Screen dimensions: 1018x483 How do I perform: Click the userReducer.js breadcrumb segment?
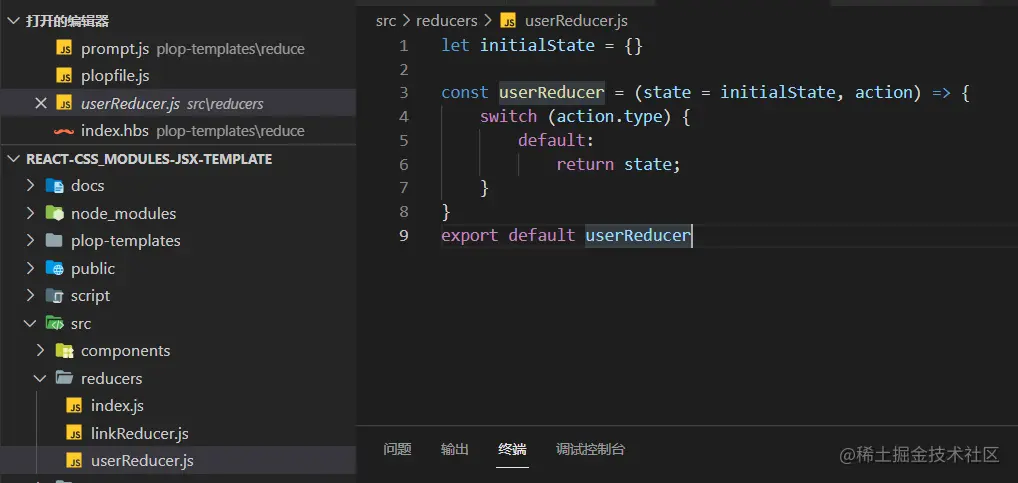tap(576, 21)
